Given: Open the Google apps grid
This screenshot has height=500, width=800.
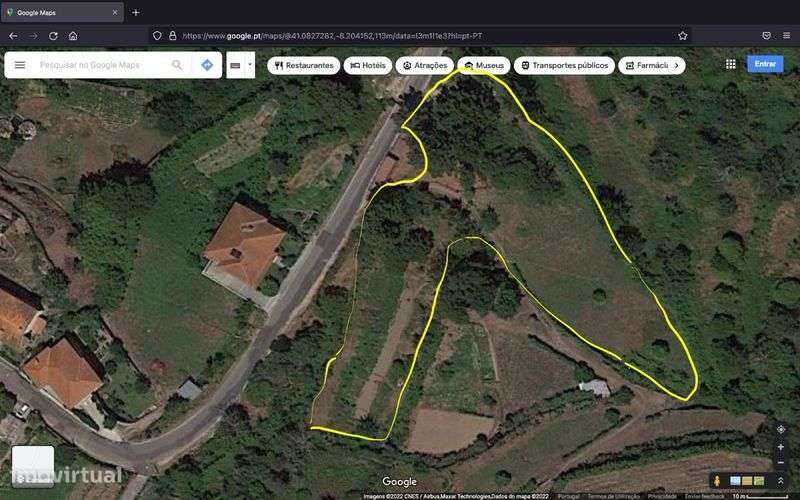Looking at the screenshot, I should click(731, 64).
